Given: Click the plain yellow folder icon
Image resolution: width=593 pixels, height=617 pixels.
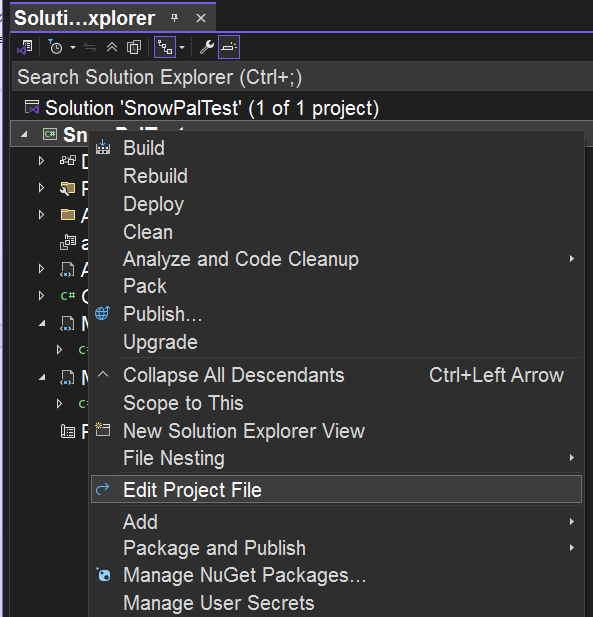Looking at the screenshot, I should pyautogui.click(x=68, y=215).
